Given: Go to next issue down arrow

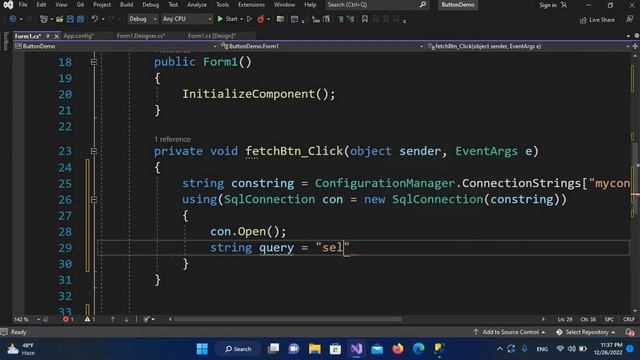Looking at the screenshot, I should [x=126, y=319].
